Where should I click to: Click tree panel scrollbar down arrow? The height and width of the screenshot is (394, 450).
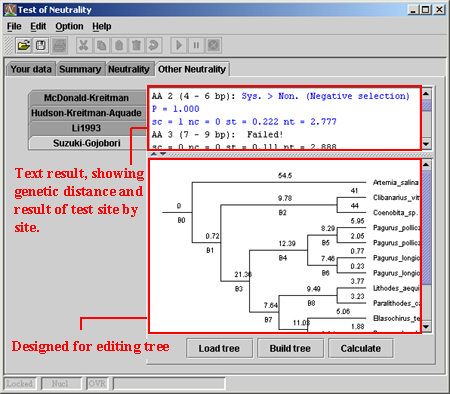point(426,326)
